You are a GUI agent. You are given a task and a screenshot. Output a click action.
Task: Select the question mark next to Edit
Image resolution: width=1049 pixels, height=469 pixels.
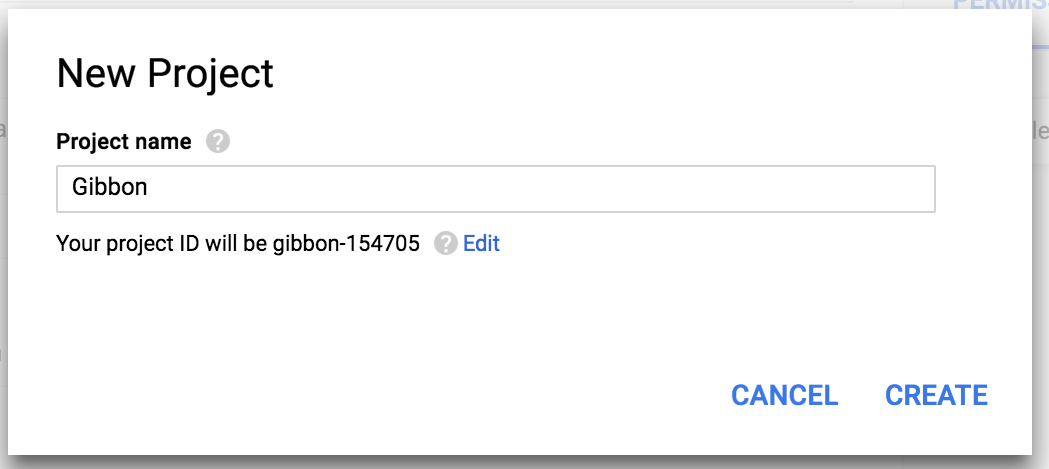[446, 244]
